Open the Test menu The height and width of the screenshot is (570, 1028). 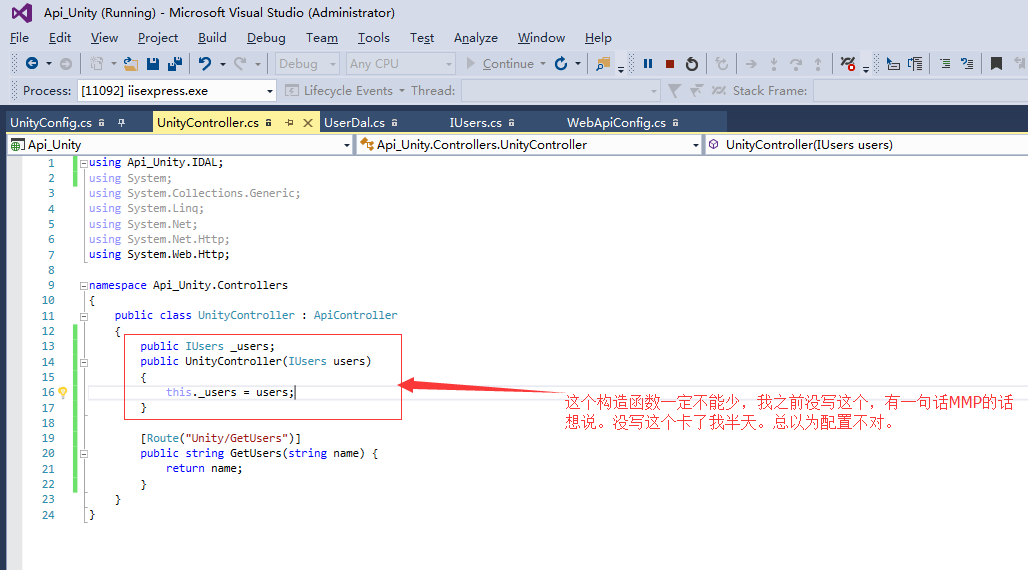click(x=422, y=38)
